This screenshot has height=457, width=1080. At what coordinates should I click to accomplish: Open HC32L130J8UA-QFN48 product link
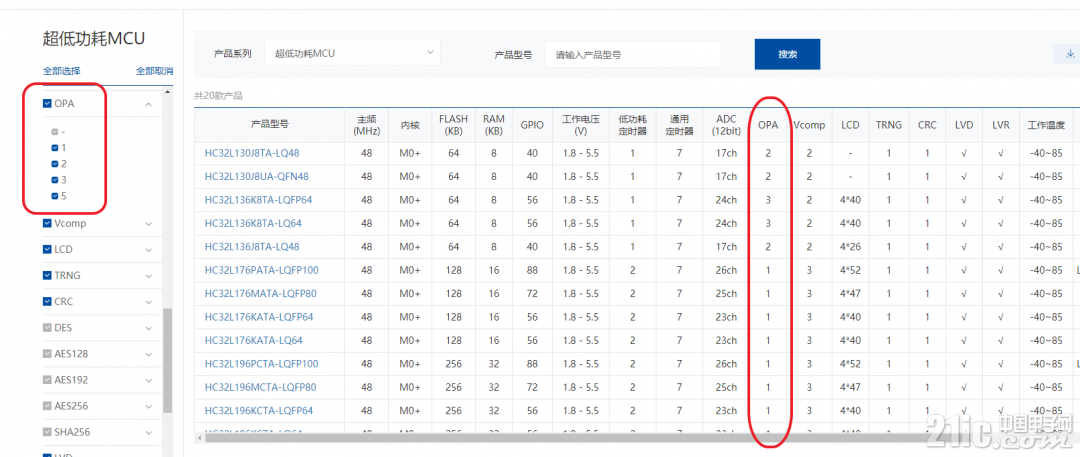pos(257,176)
